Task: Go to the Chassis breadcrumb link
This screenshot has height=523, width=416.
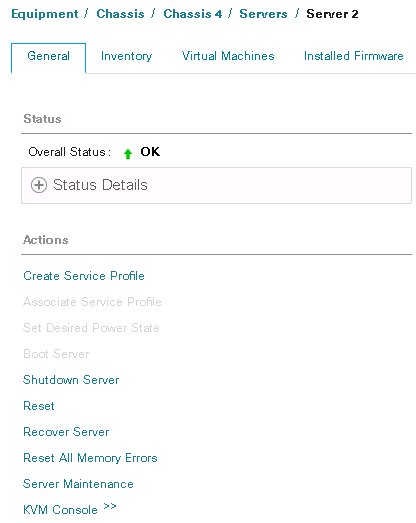Action: [120, 14]
